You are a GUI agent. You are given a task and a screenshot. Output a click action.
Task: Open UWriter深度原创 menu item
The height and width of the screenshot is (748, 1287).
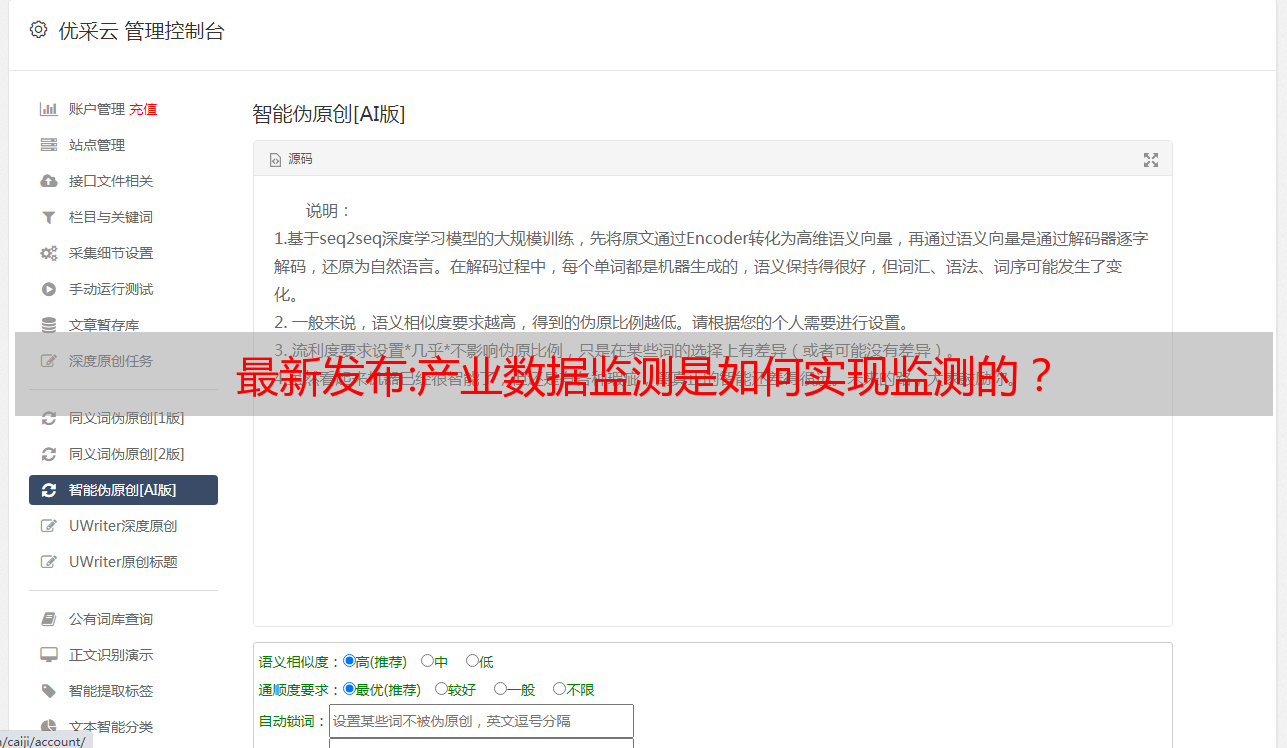pos(123,526)
